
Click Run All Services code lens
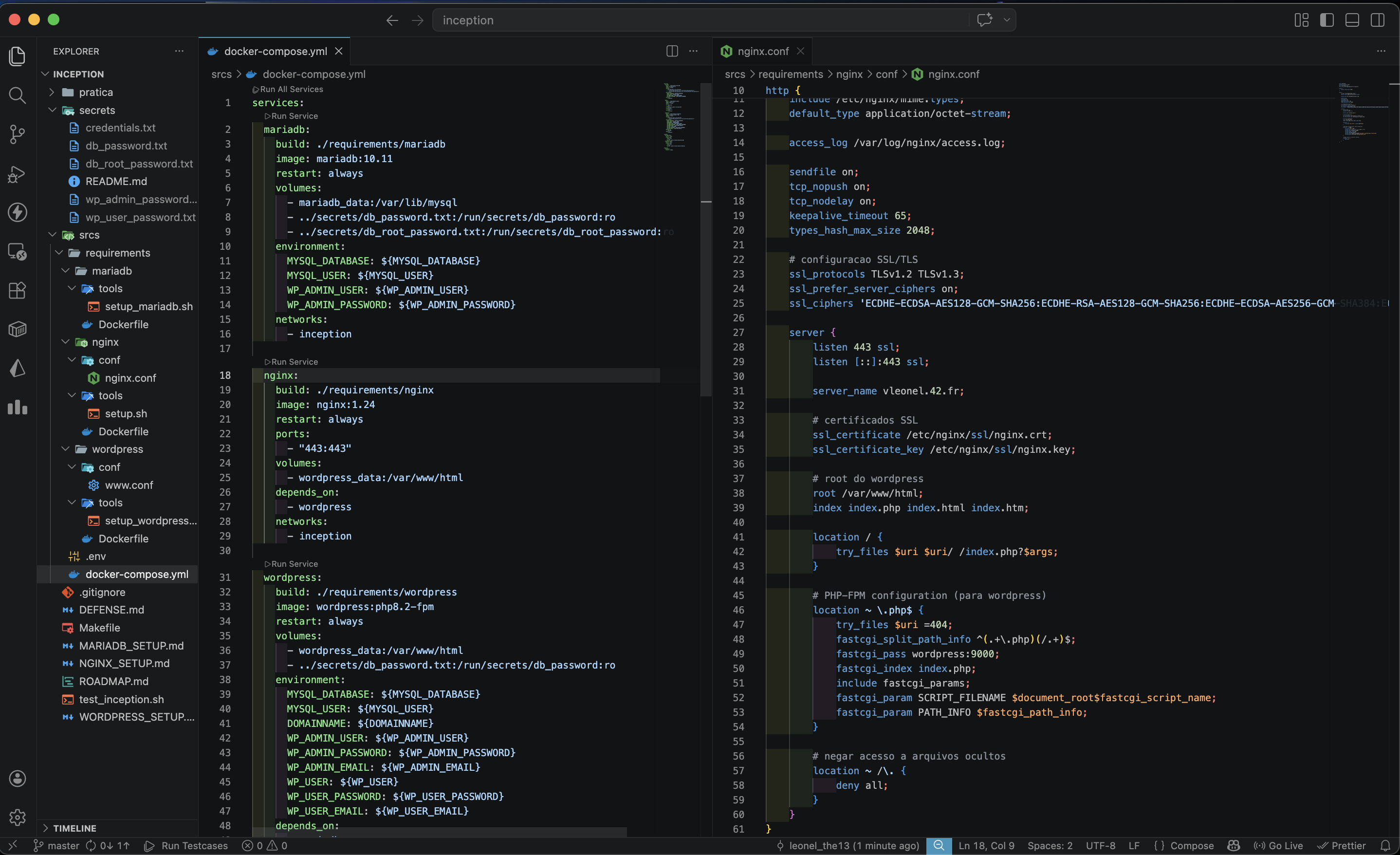[291, 89]
